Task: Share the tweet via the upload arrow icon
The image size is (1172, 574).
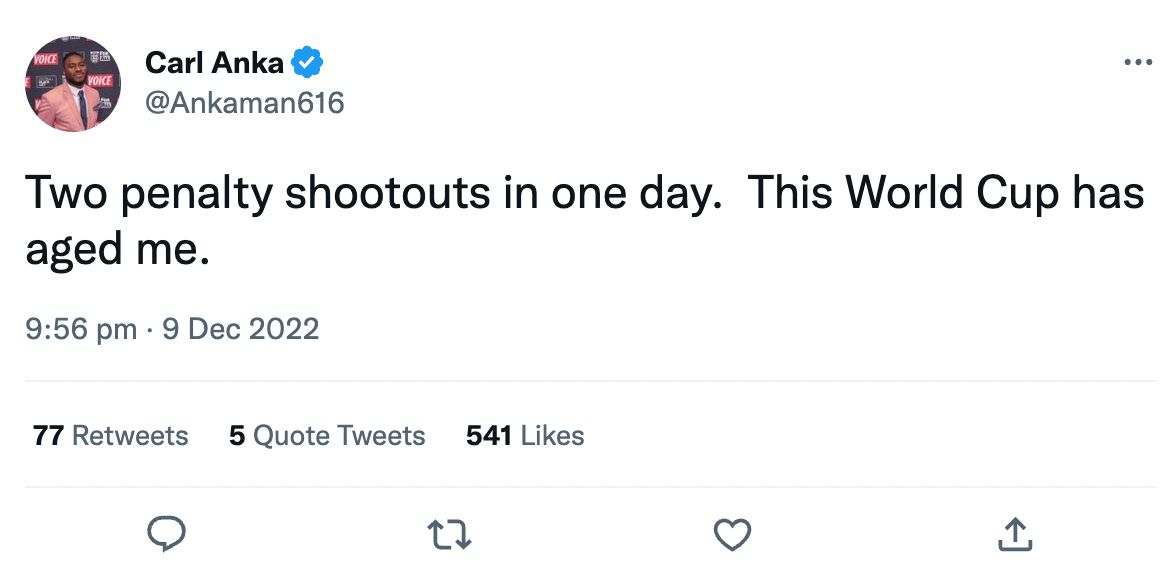Action: pos(1014,535)
